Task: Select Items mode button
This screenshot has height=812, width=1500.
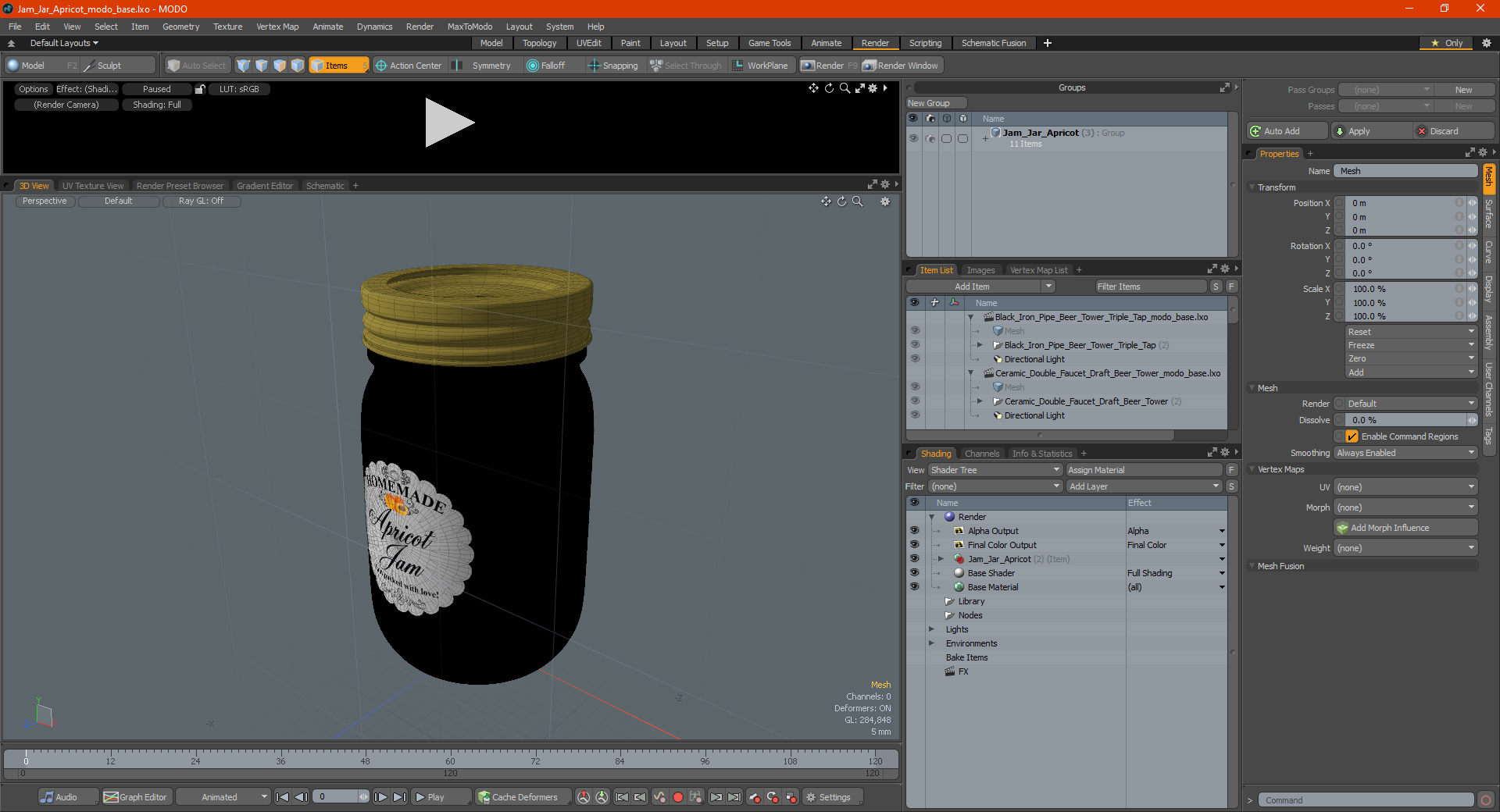Action: pyautogui.click(x=338, y=66)
